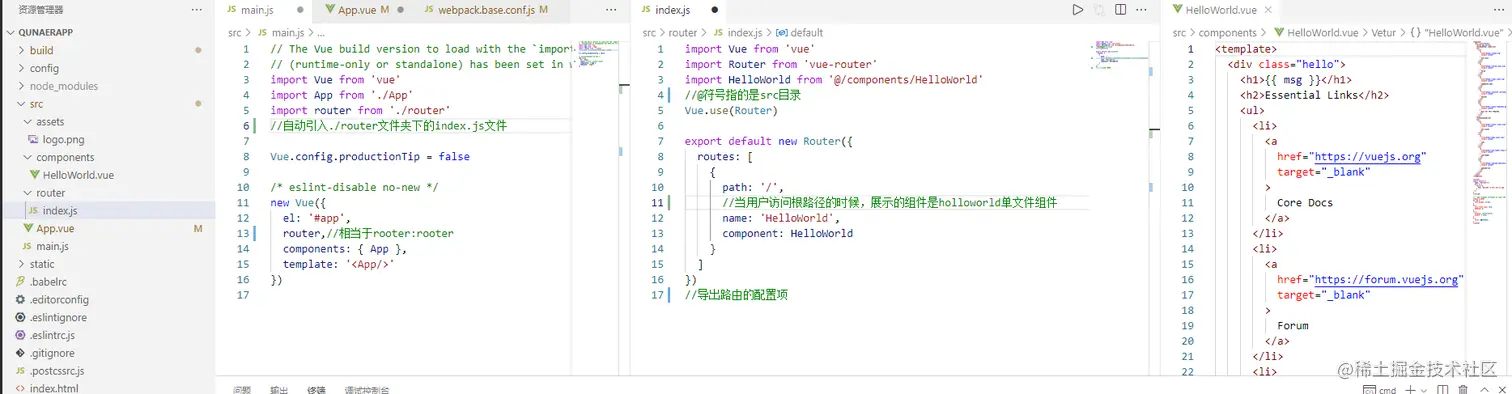
Task: Split the index.js editor to the right
Action: tap(1121, 10)
